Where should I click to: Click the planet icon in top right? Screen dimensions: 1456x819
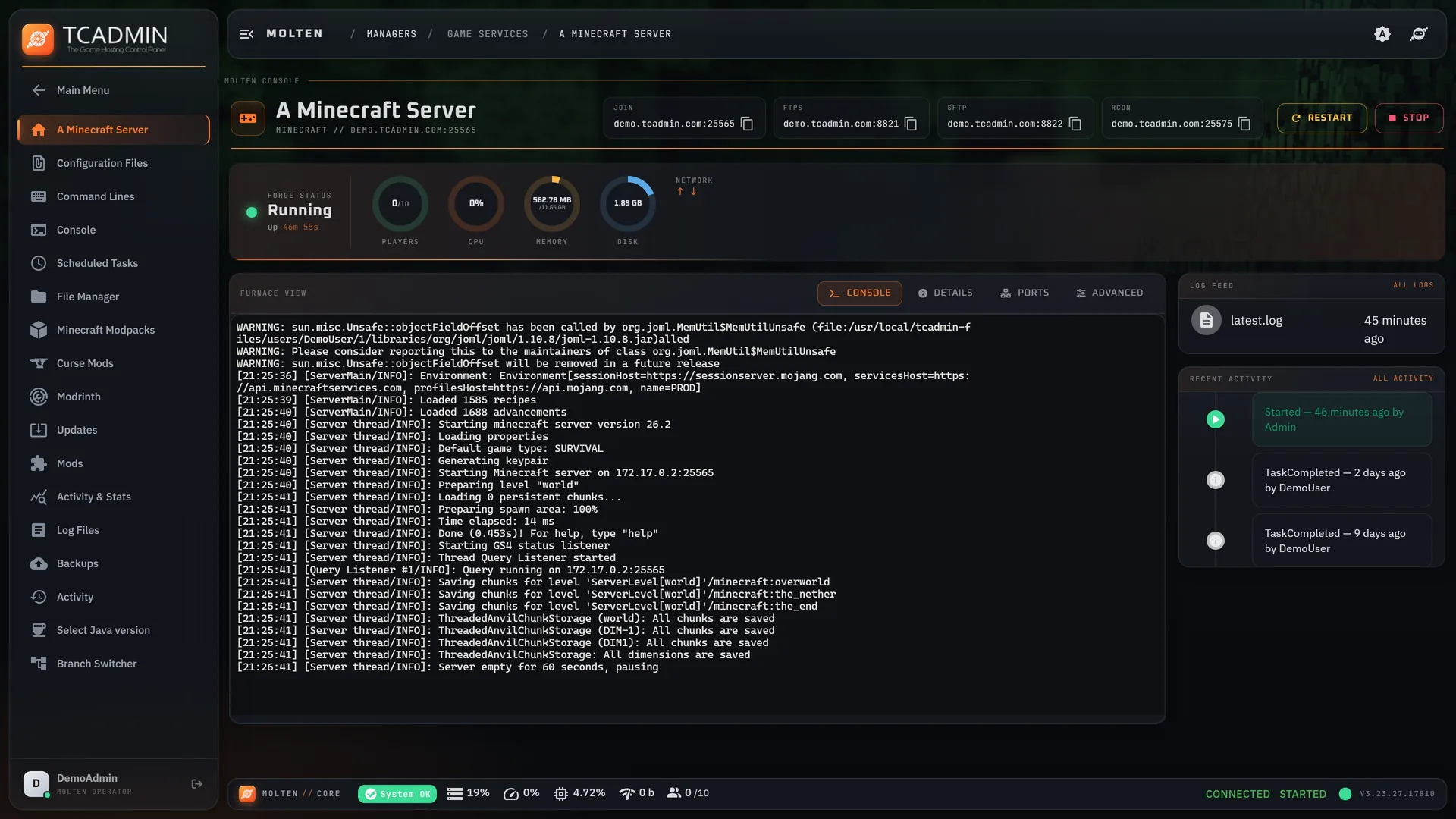tap(1418, 34)
